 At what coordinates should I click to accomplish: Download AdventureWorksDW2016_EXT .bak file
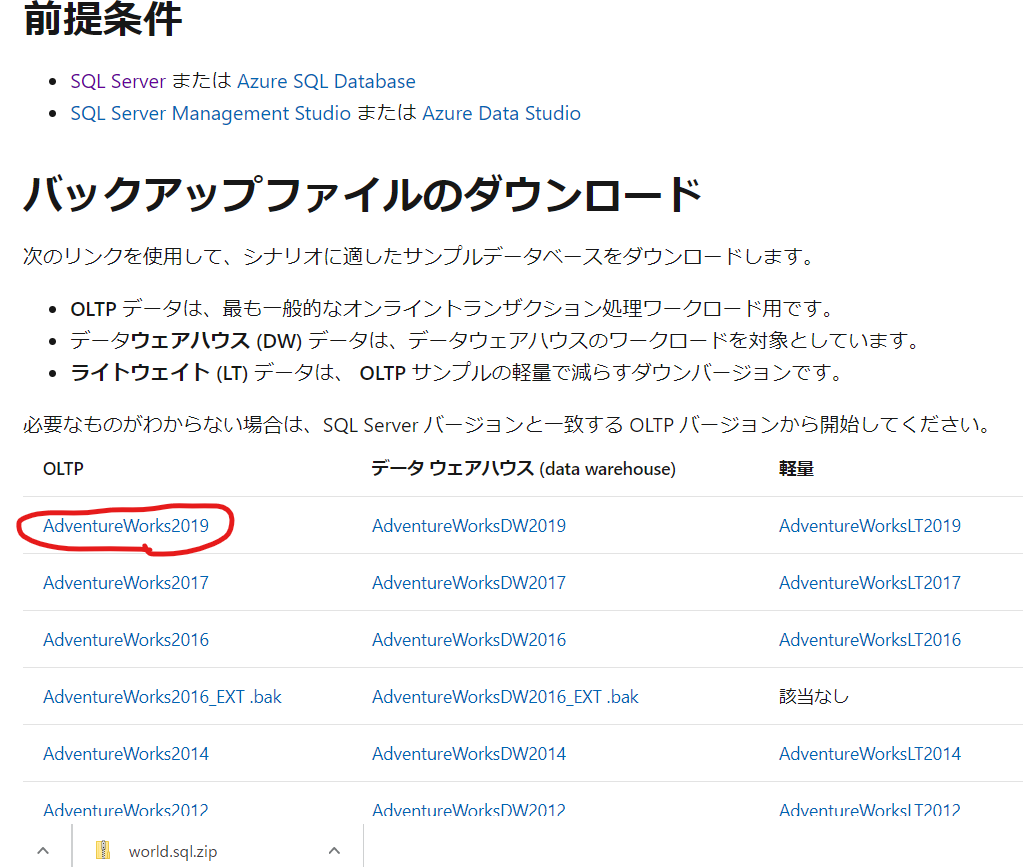pyautogui.click(x=505, y=697)
